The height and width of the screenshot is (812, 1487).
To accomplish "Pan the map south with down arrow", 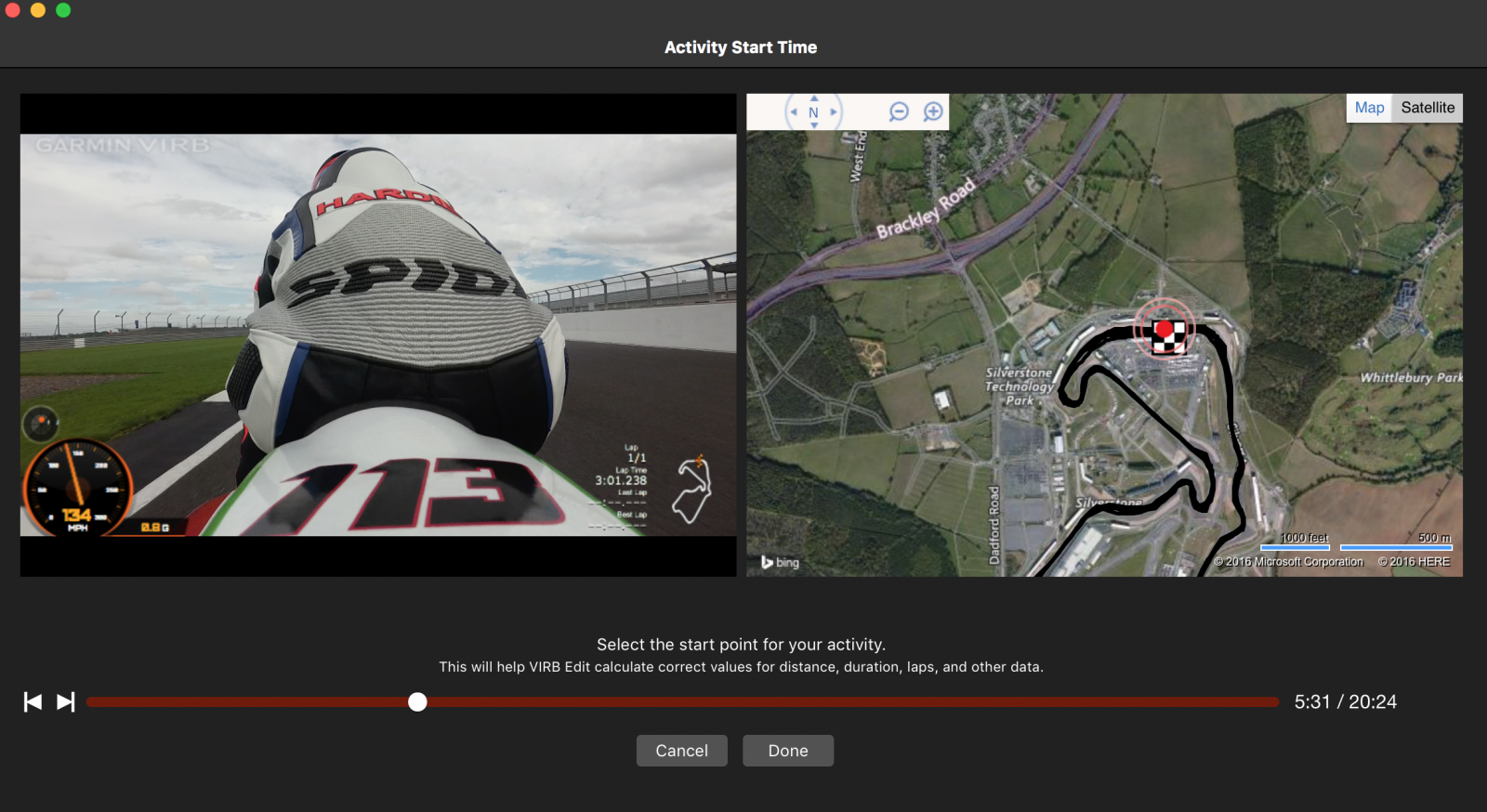I will pyautogui.click(x=814, y=125).
